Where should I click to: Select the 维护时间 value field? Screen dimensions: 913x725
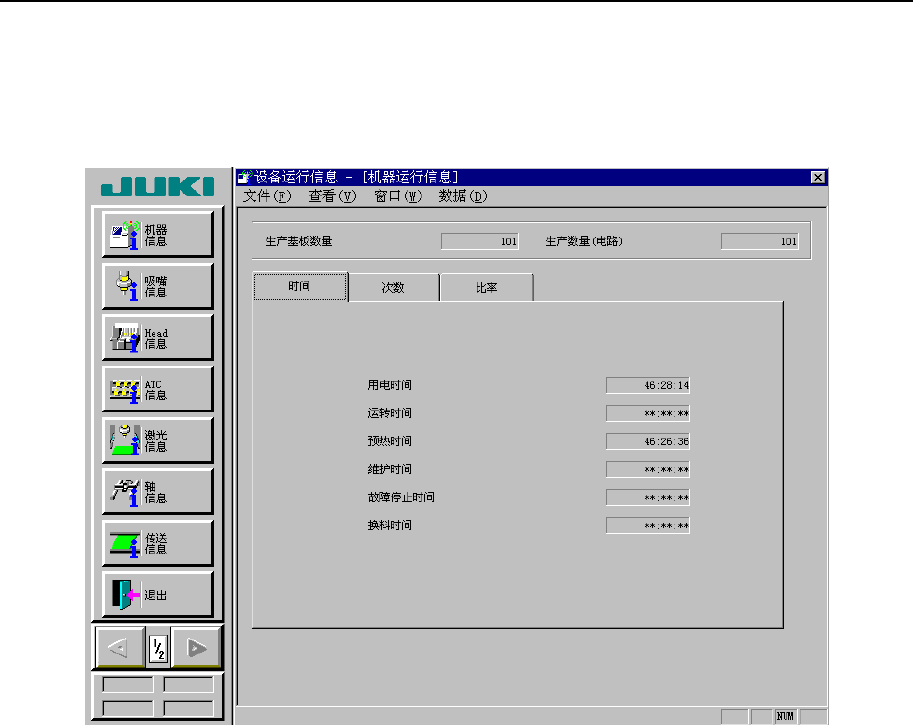(647, 469)
